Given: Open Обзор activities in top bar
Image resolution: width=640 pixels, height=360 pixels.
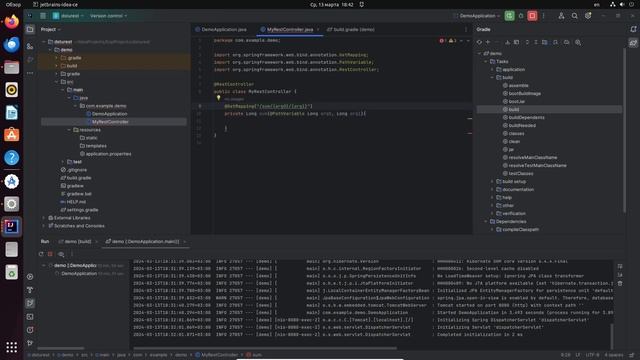Looking at the screenshot, I should 13,4.
